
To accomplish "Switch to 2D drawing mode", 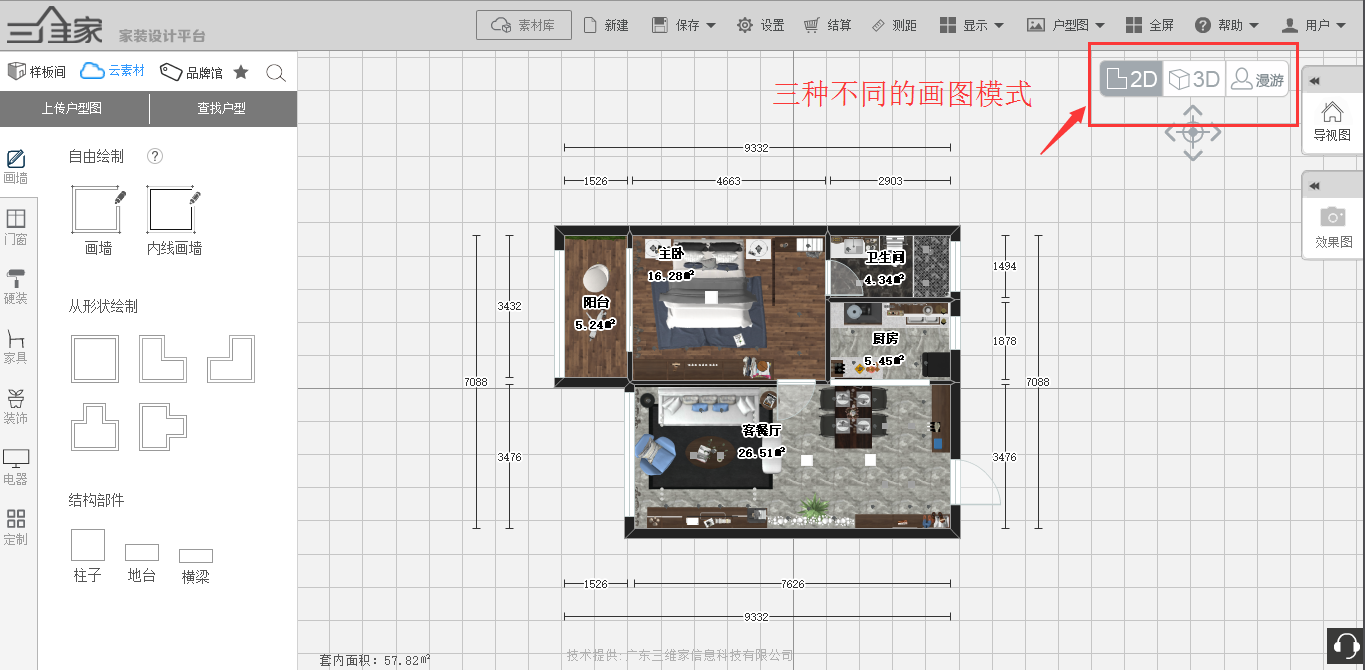I will (1132, 80).
